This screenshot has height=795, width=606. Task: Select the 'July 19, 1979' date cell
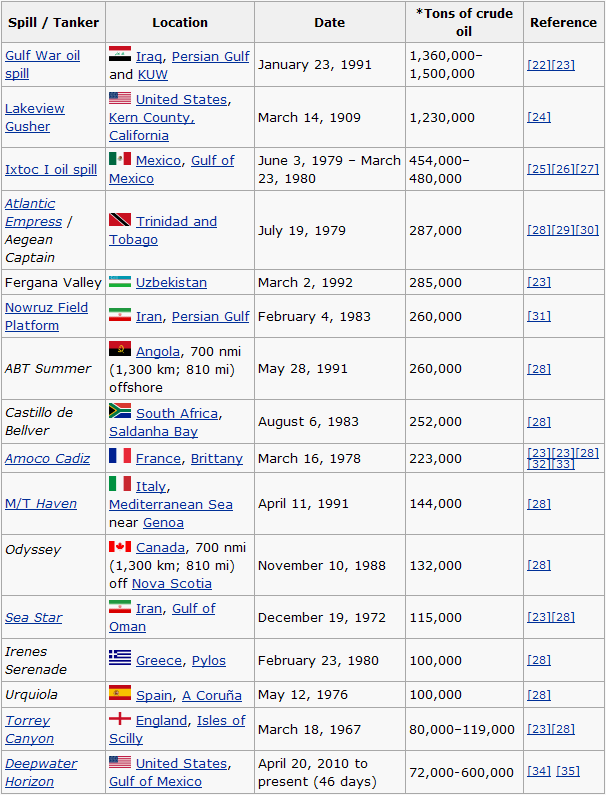tap(302, 231)
